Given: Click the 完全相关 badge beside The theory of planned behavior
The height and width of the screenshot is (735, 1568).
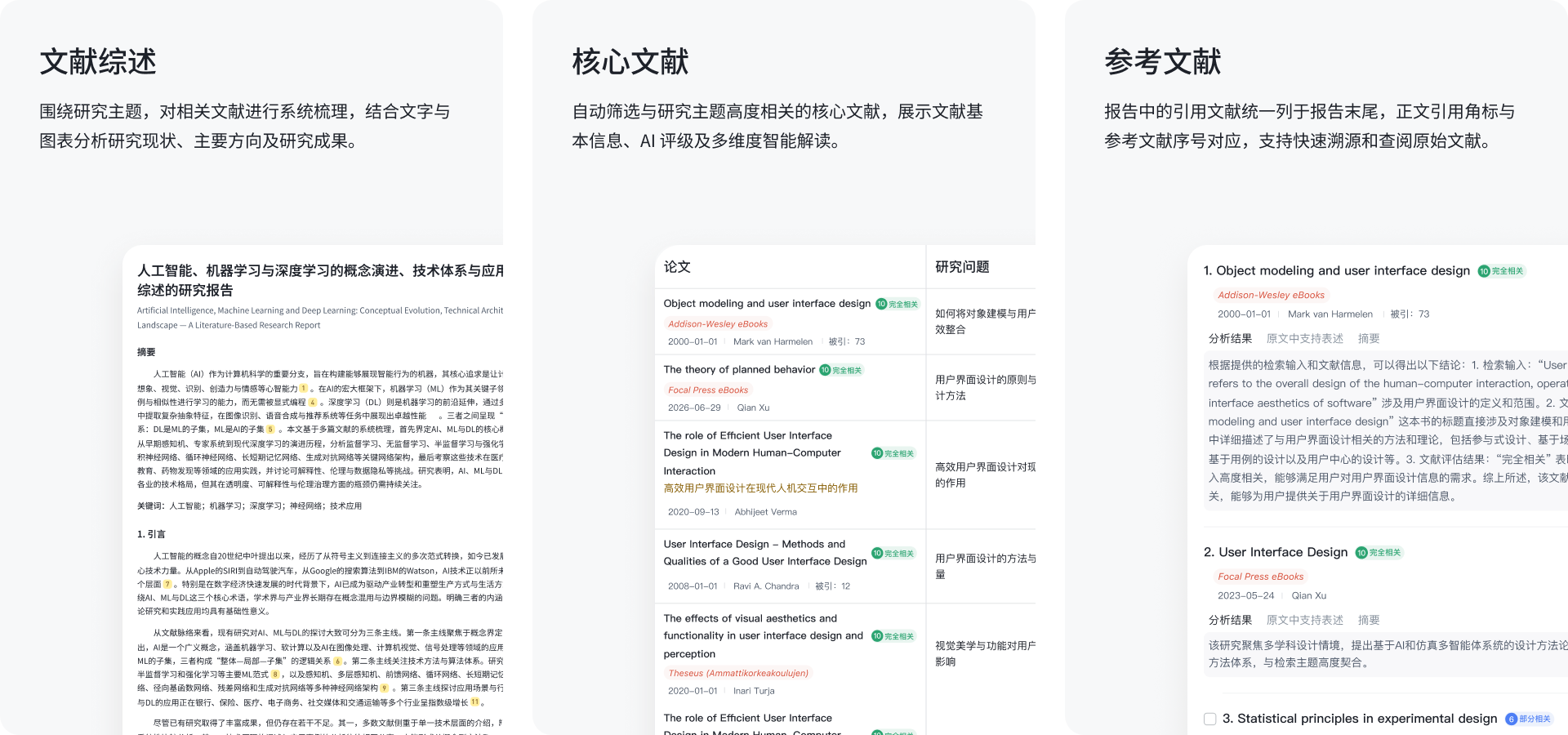Looking at the screenshot, I should pyautogui.click(x=841, y=370).
